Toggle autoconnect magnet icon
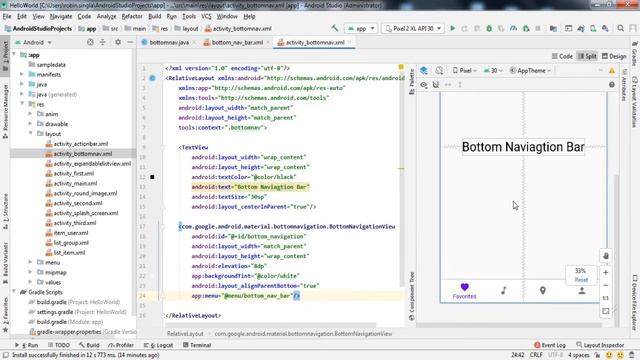The image size is (640, 360). pyautogui.click(x=436, y=84)
